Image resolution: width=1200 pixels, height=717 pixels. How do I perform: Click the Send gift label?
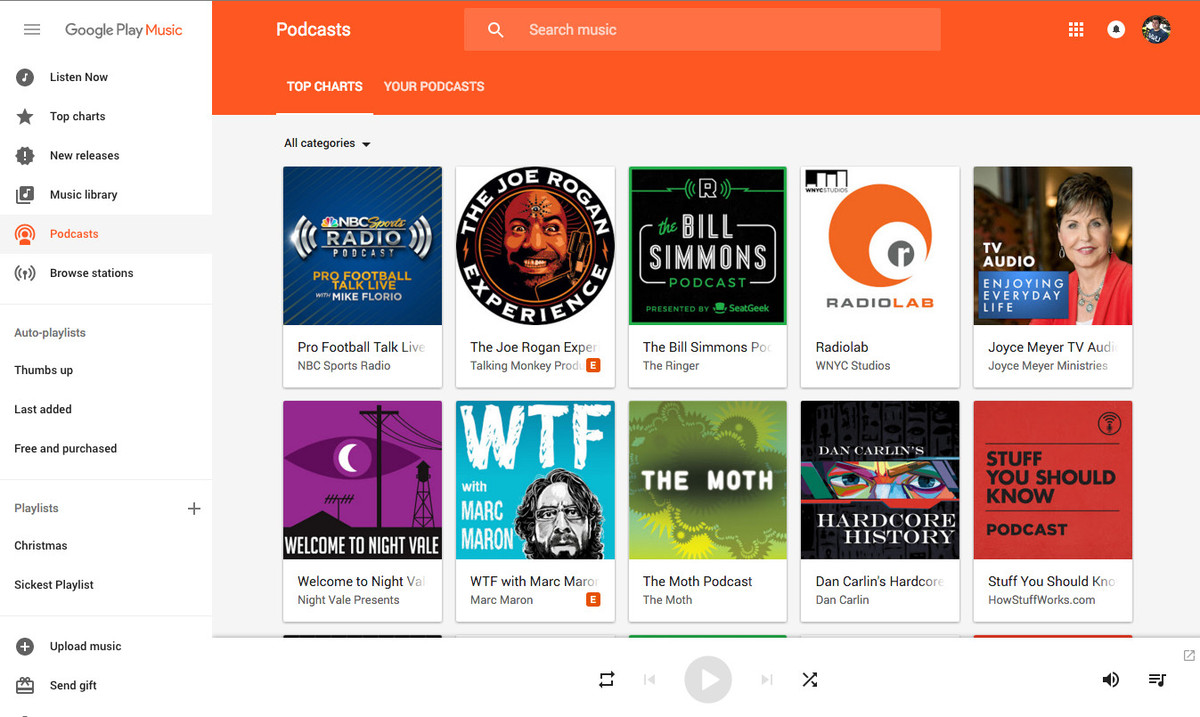(73, 686)
